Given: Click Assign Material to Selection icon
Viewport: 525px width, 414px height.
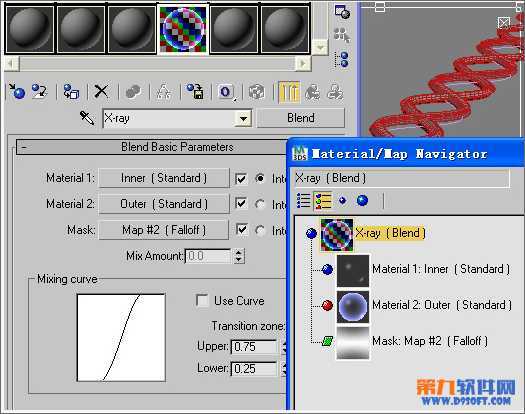Looking at the screenshot, I should click(x=71, y=91).
